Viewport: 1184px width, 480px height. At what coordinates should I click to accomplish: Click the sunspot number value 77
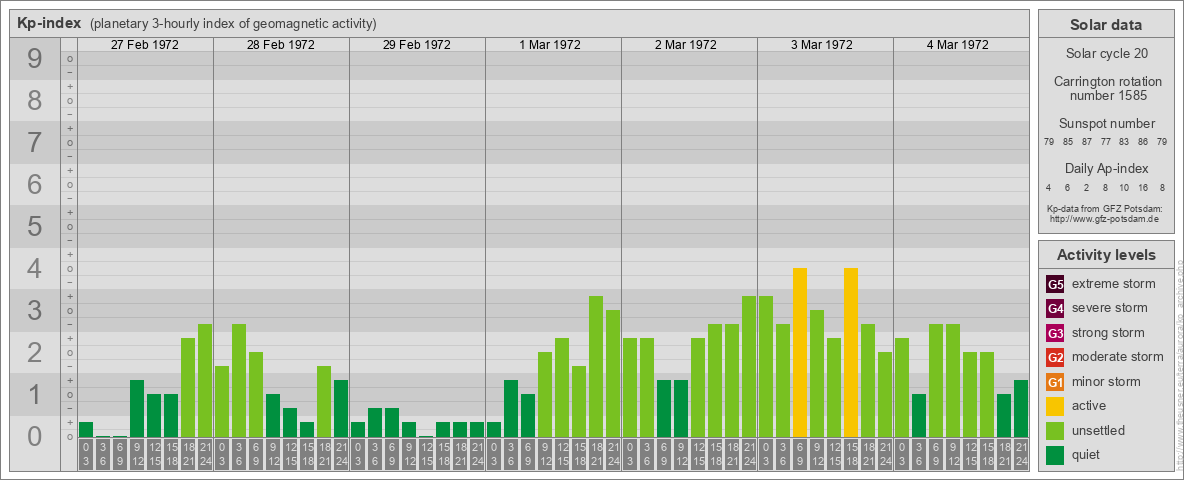(x=1105, y=142)
